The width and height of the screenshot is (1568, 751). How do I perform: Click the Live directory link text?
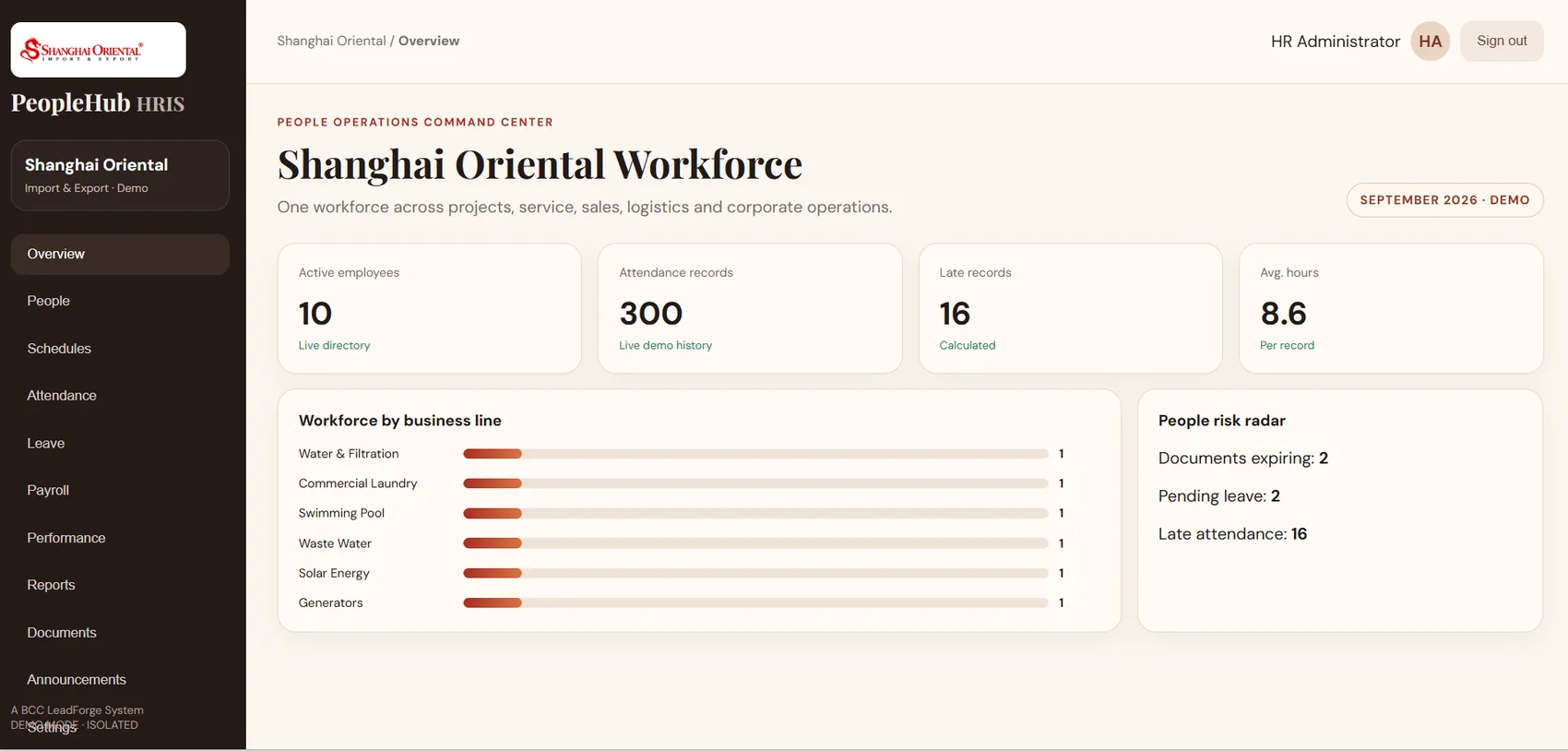[334, 345]
